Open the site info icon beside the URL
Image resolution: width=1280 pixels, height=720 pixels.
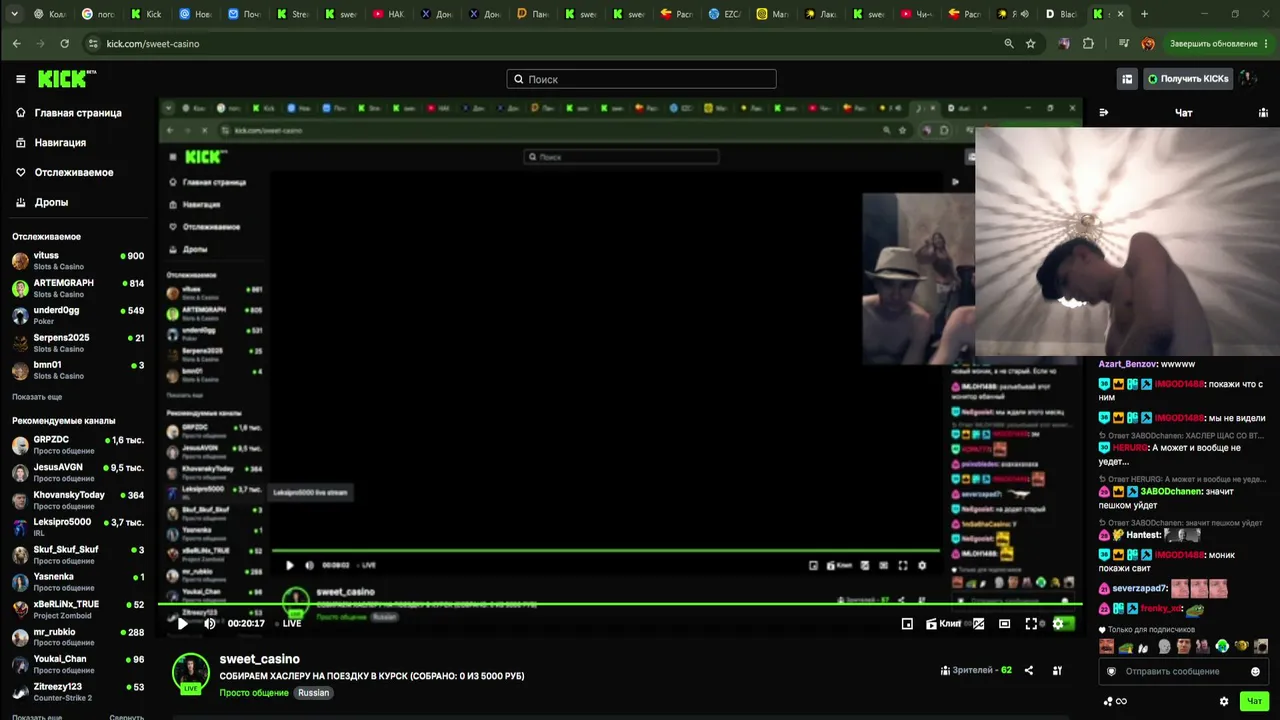[x=93, y=44]
